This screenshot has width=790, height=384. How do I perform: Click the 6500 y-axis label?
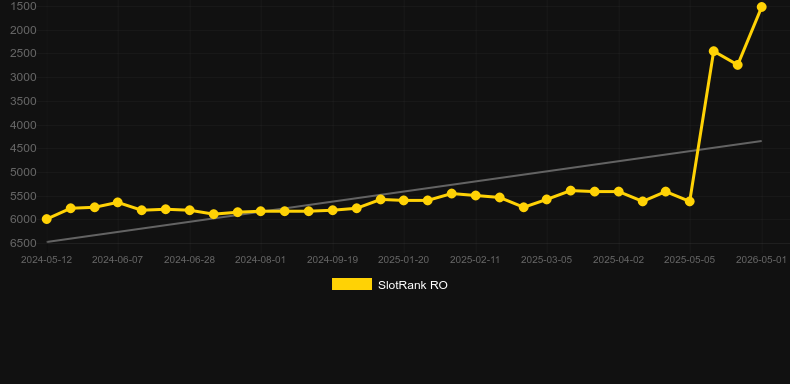tap(23, 243)
